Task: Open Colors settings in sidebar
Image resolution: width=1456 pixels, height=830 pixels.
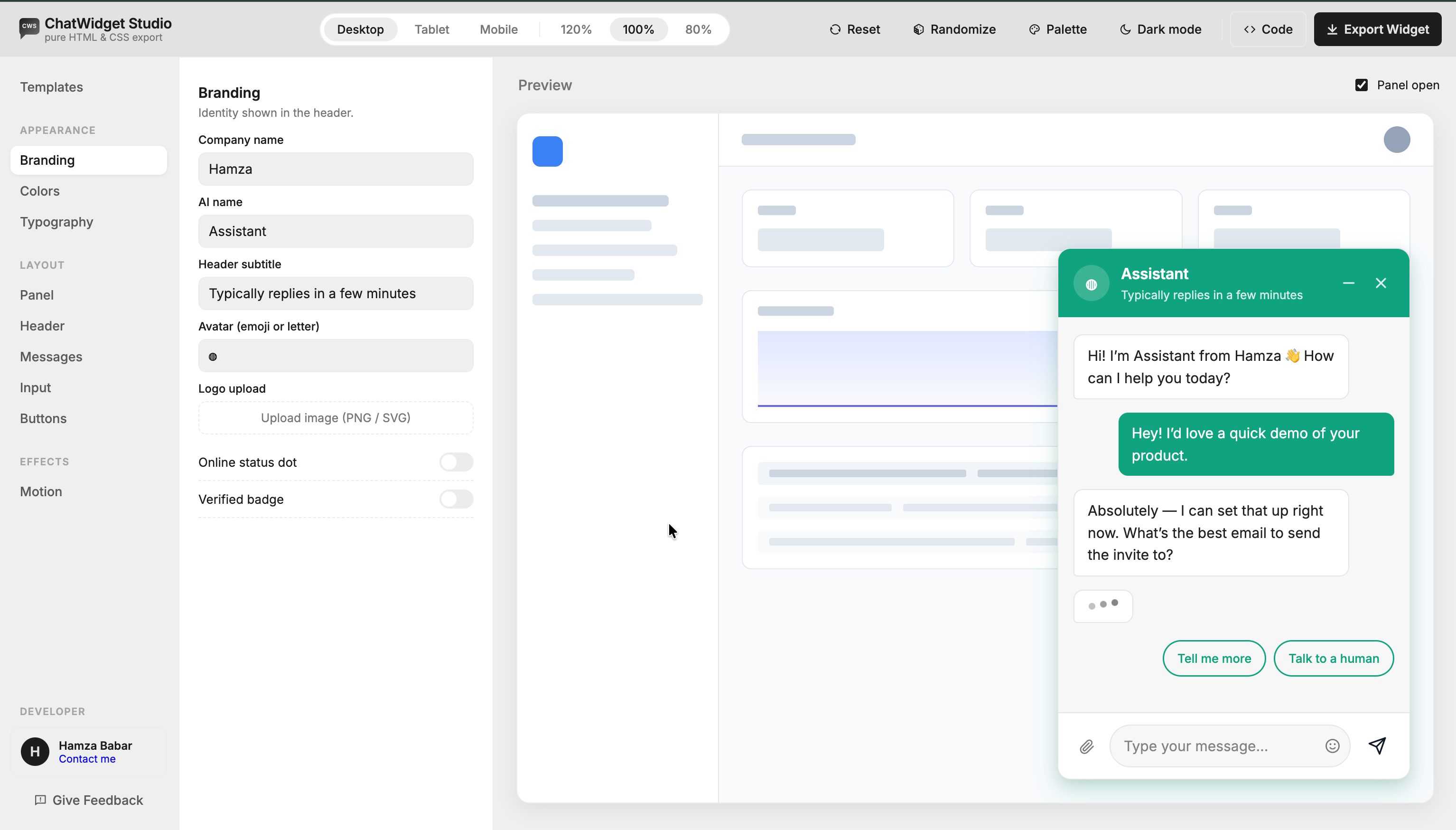Action: [x=88, y=191]
